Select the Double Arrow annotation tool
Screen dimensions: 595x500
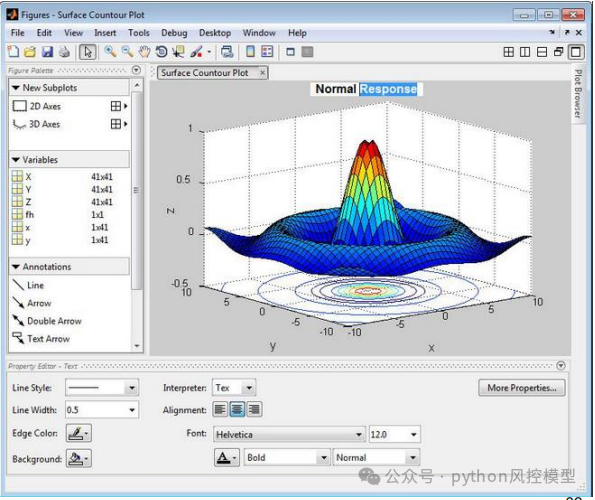[x=47, y=321]
